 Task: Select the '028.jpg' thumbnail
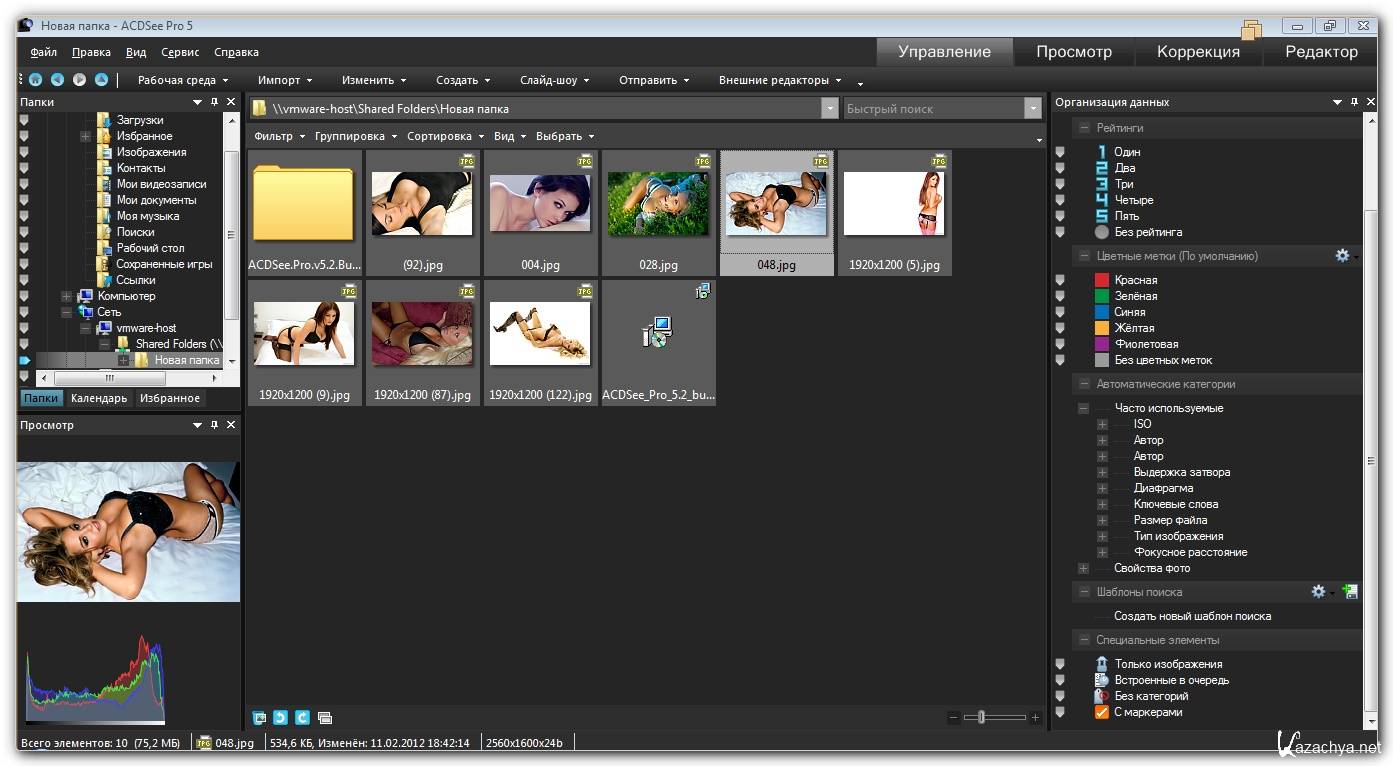(659, 213)
